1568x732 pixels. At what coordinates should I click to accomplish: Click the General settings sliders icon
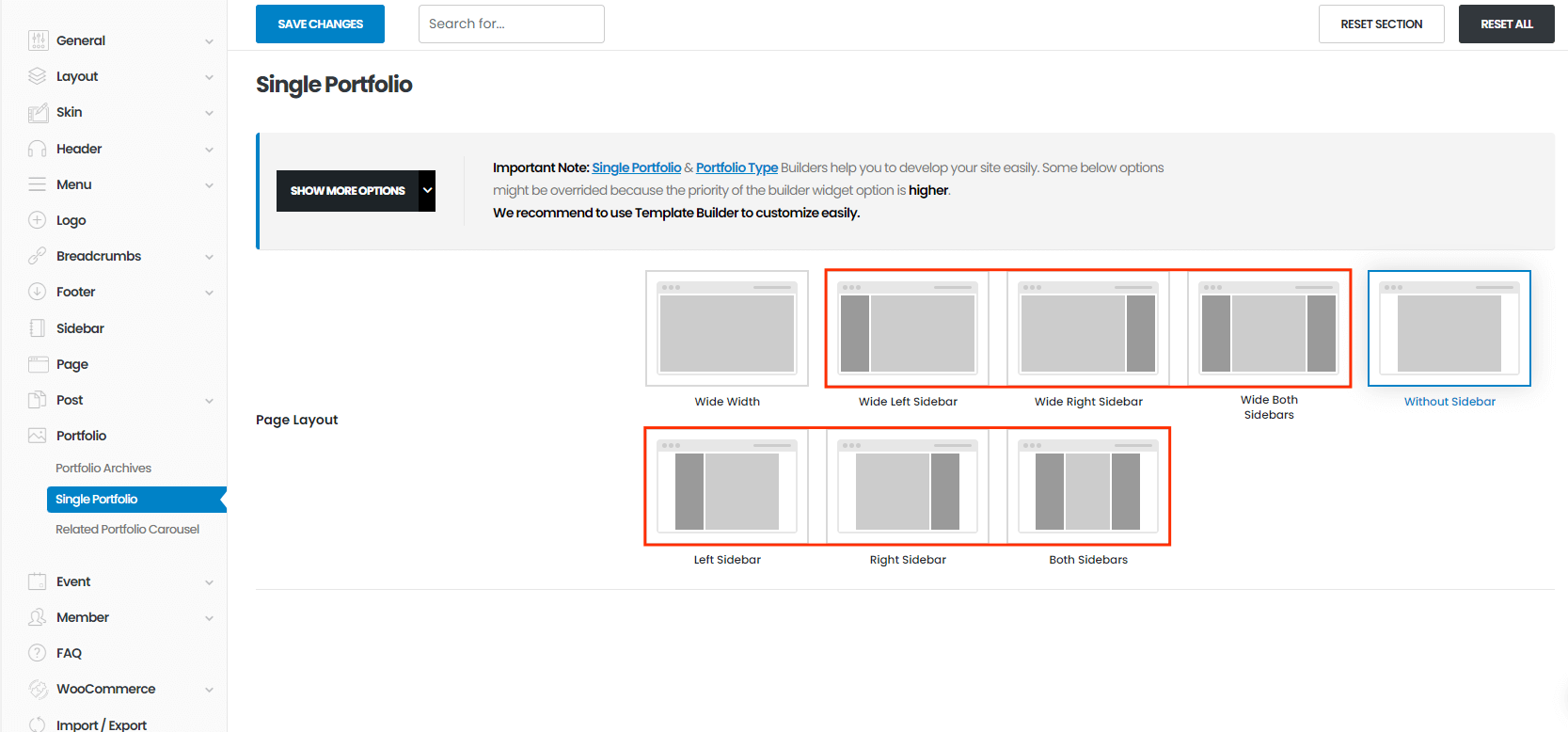click(38, 40)
